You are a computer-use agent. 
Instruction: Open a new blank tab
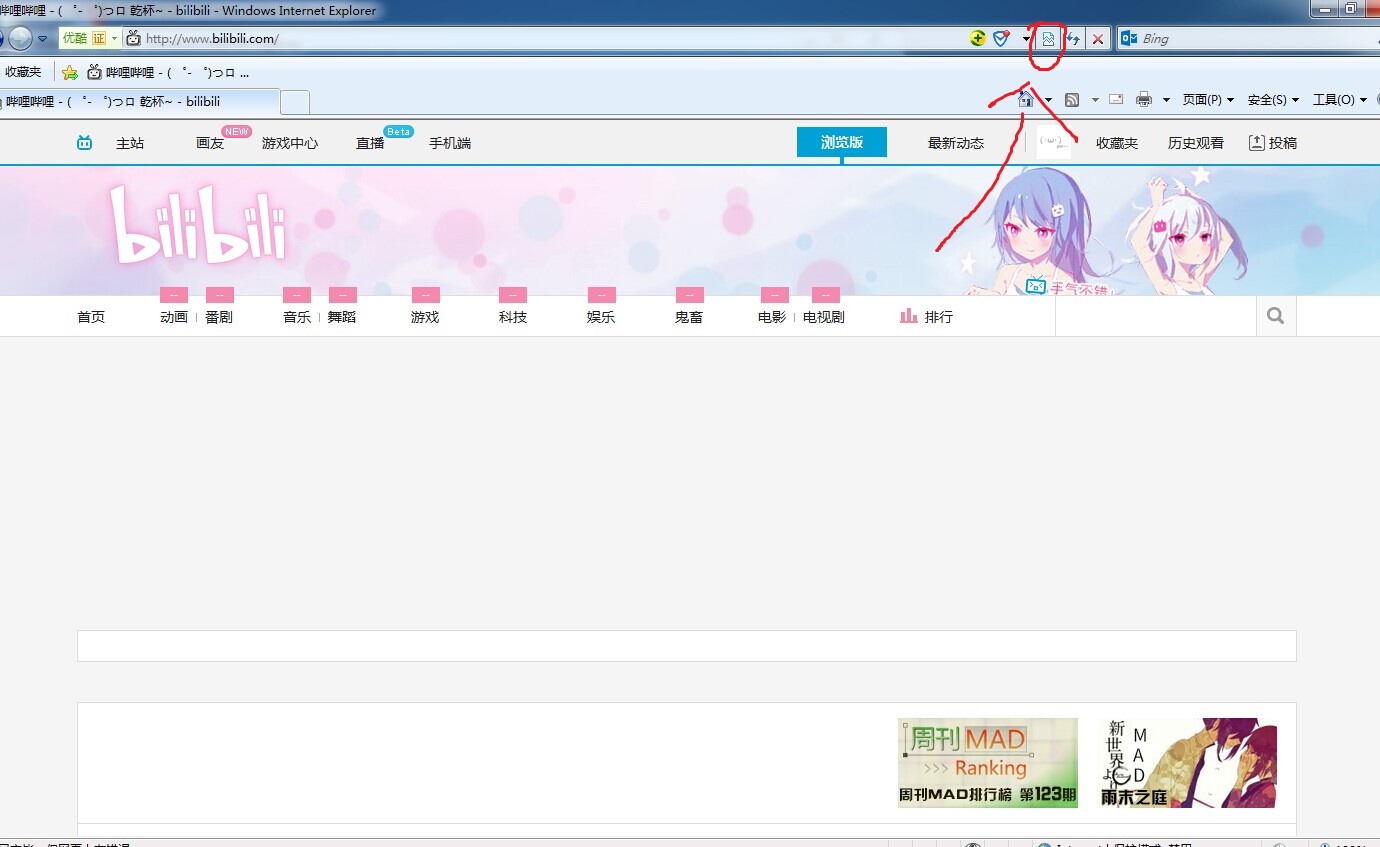pos(295,102)
